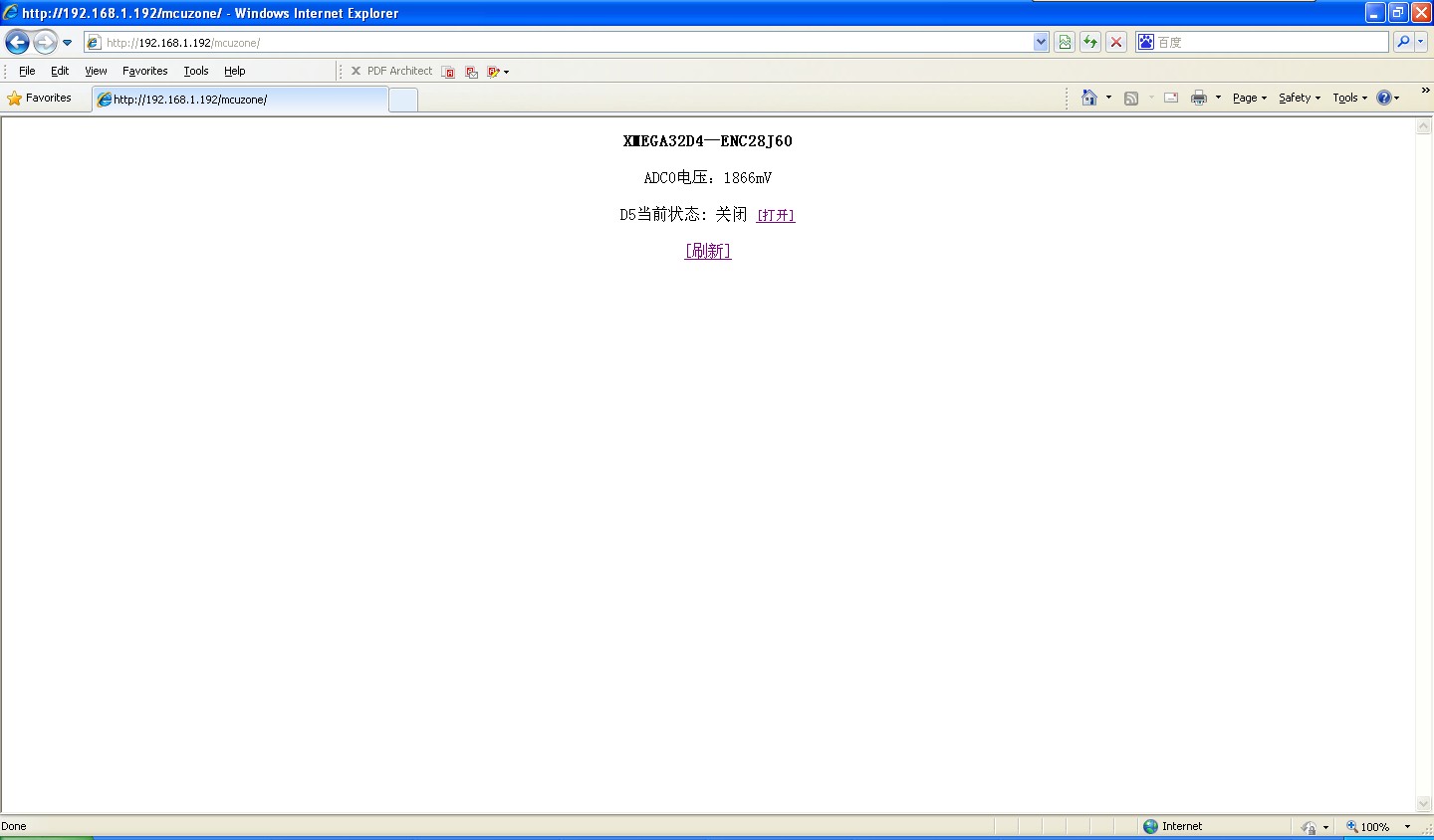Stop loading with red X icon
This screenshot has height=840, width=1434.
(x=1116, y=42)
